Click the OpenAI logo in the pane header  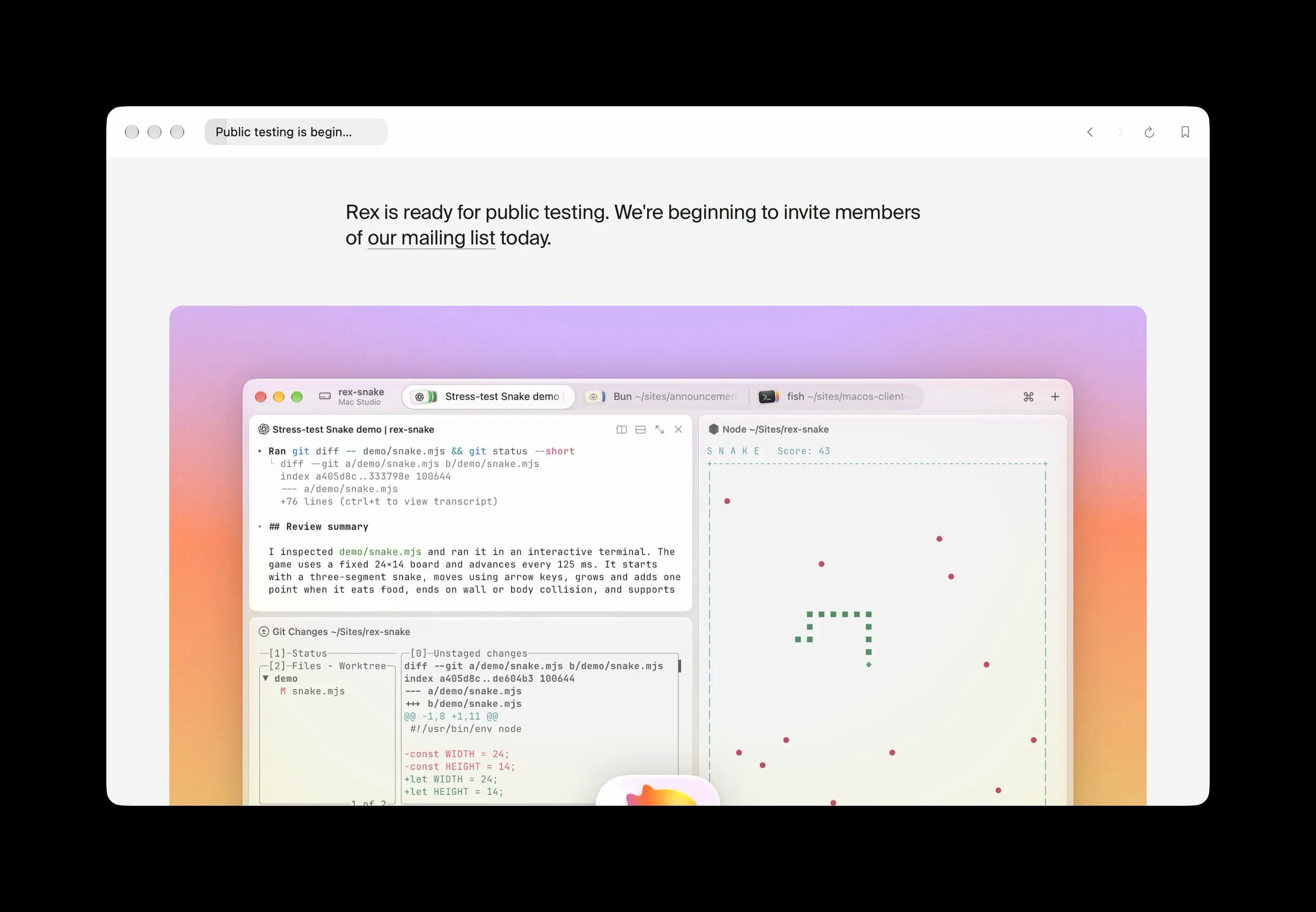[263, 429]
